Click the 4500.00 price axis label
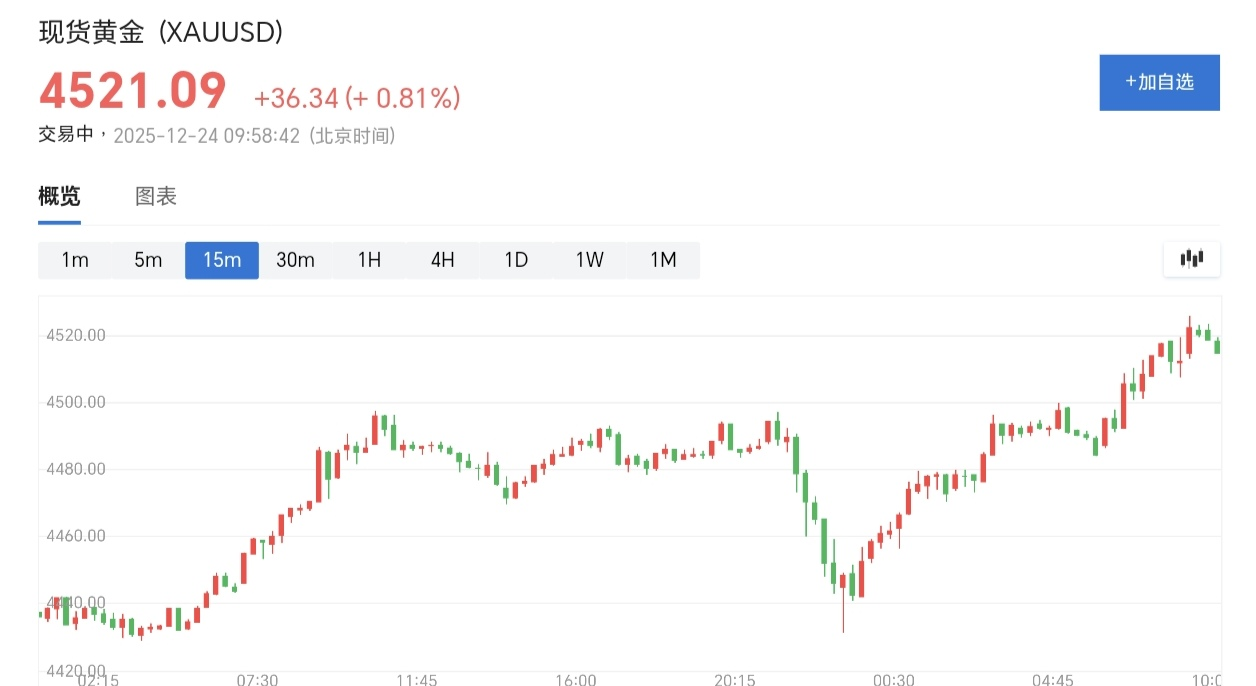 (x=76, y=402)
